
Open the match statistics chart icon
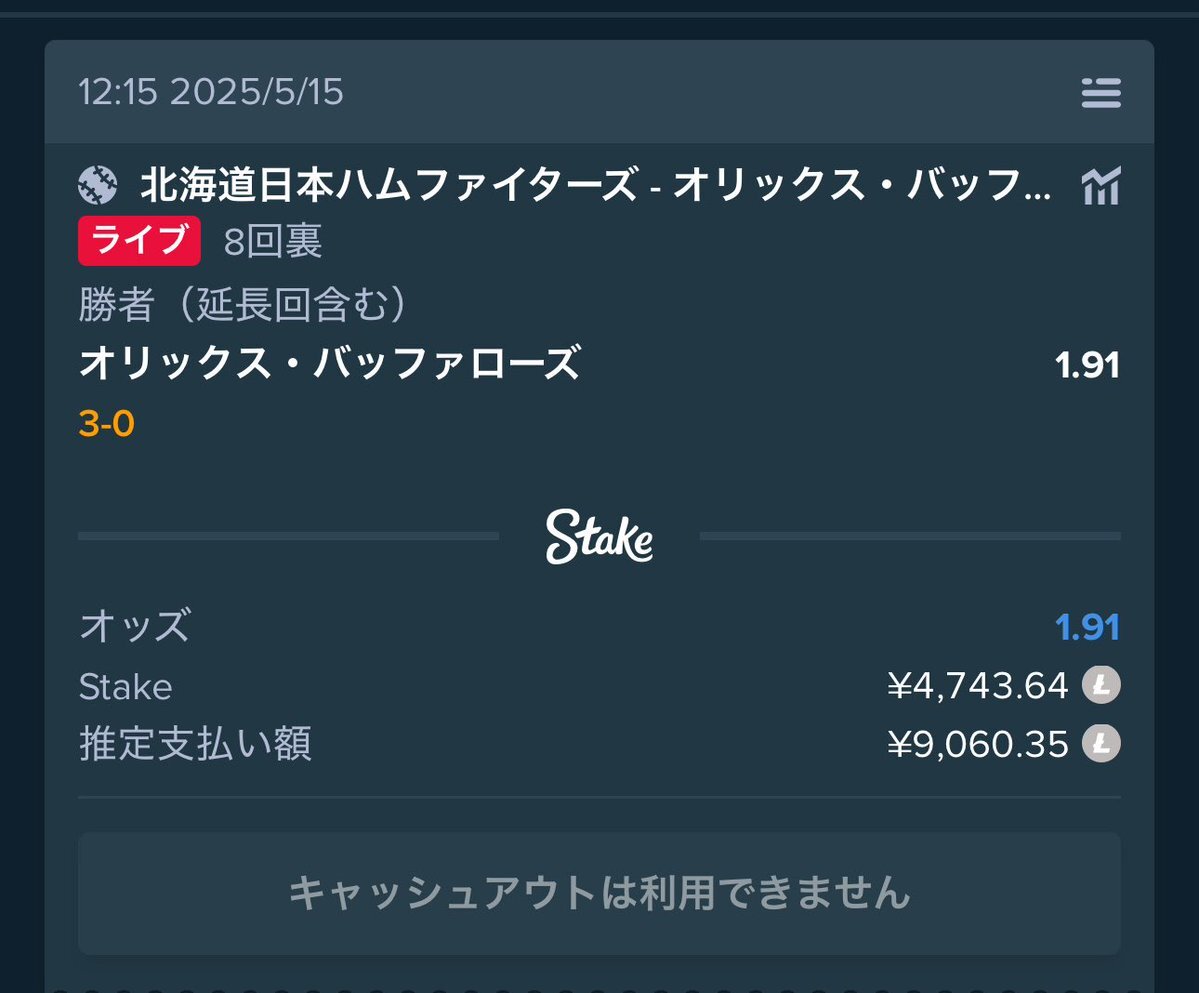pos(1101,186)
